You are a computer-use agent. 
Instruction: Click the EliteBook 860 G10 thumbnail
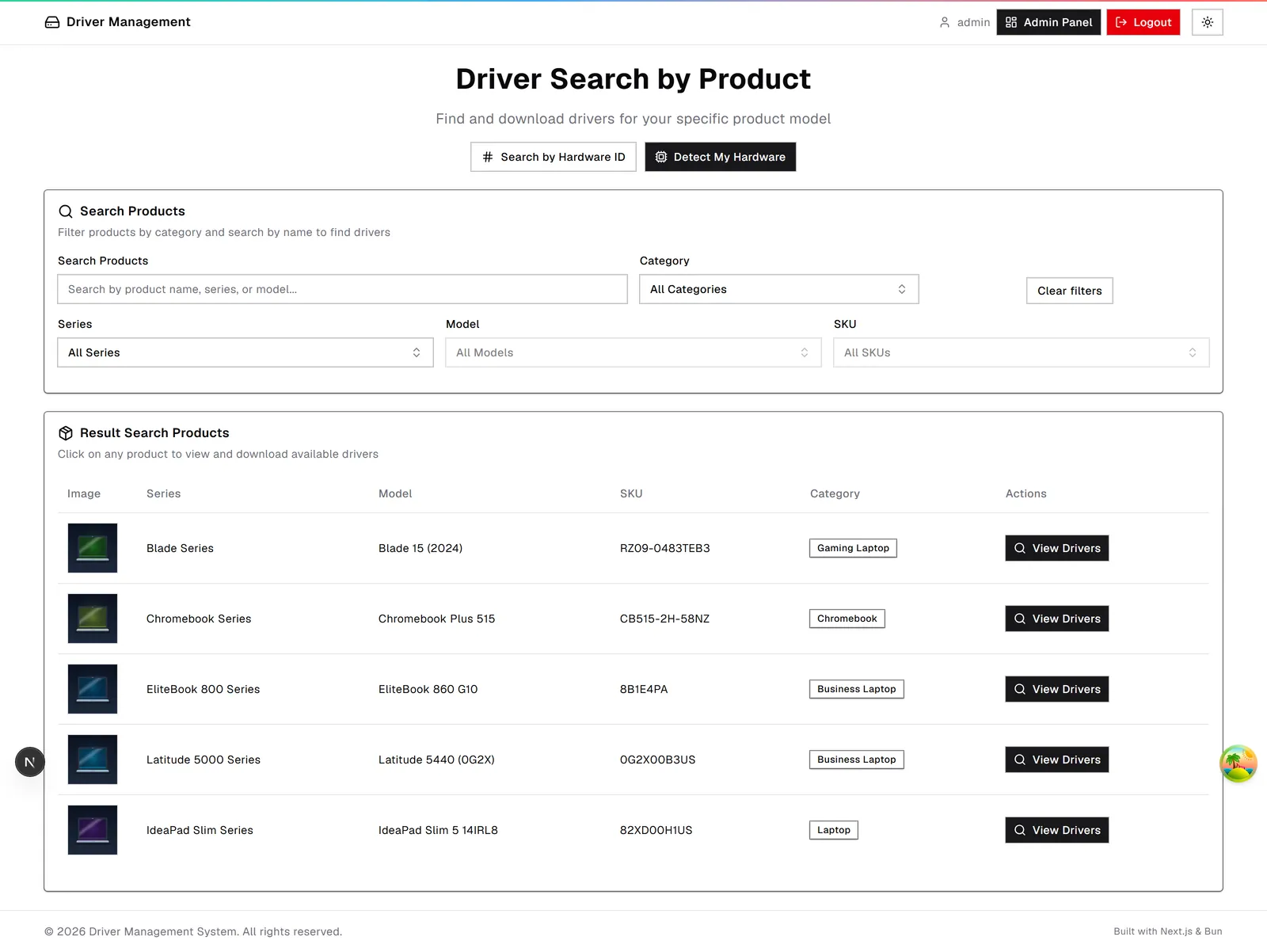[93, 689]
